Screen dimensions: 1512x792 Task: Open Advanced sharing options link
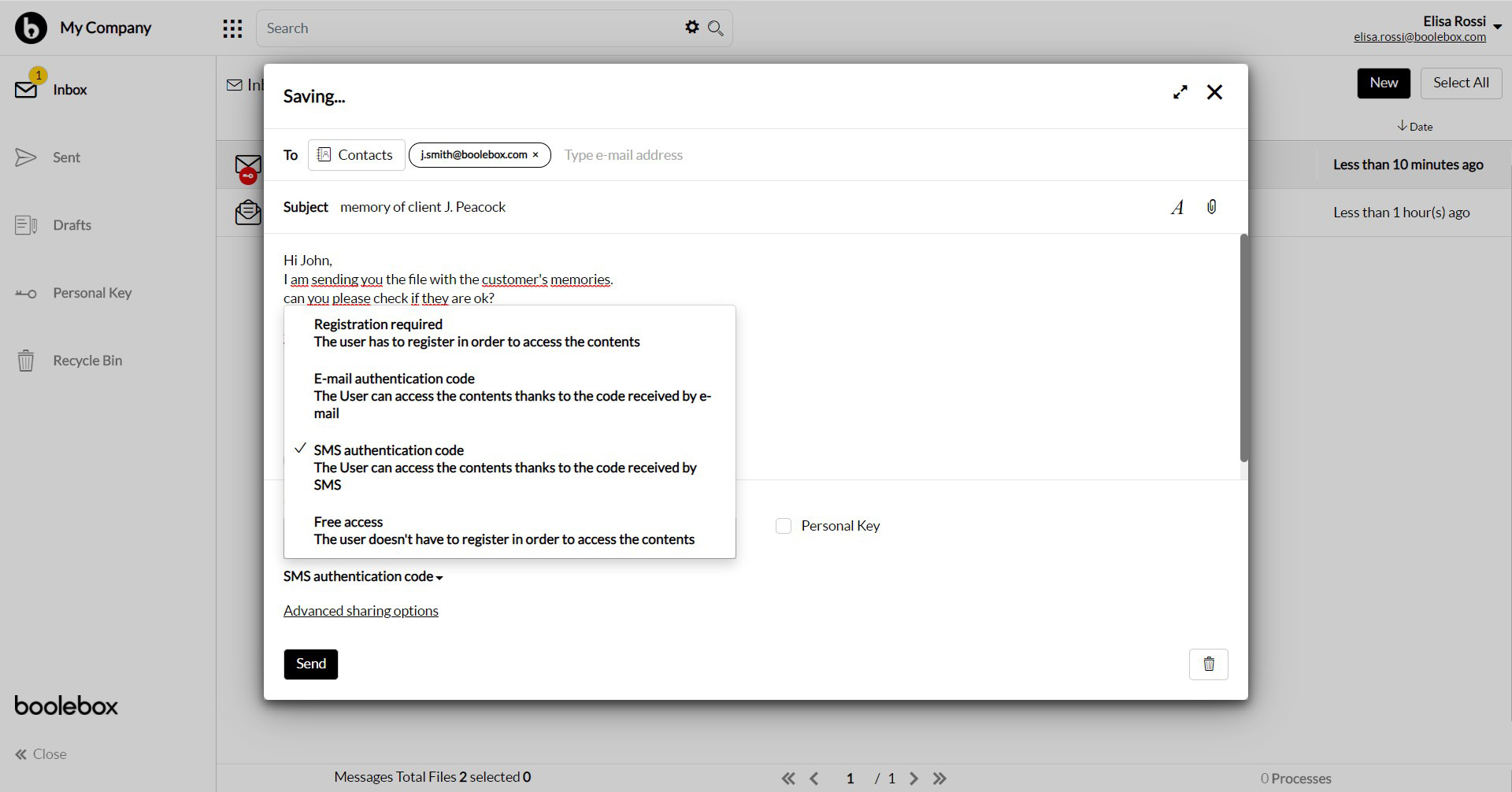(x=361, y=611)
